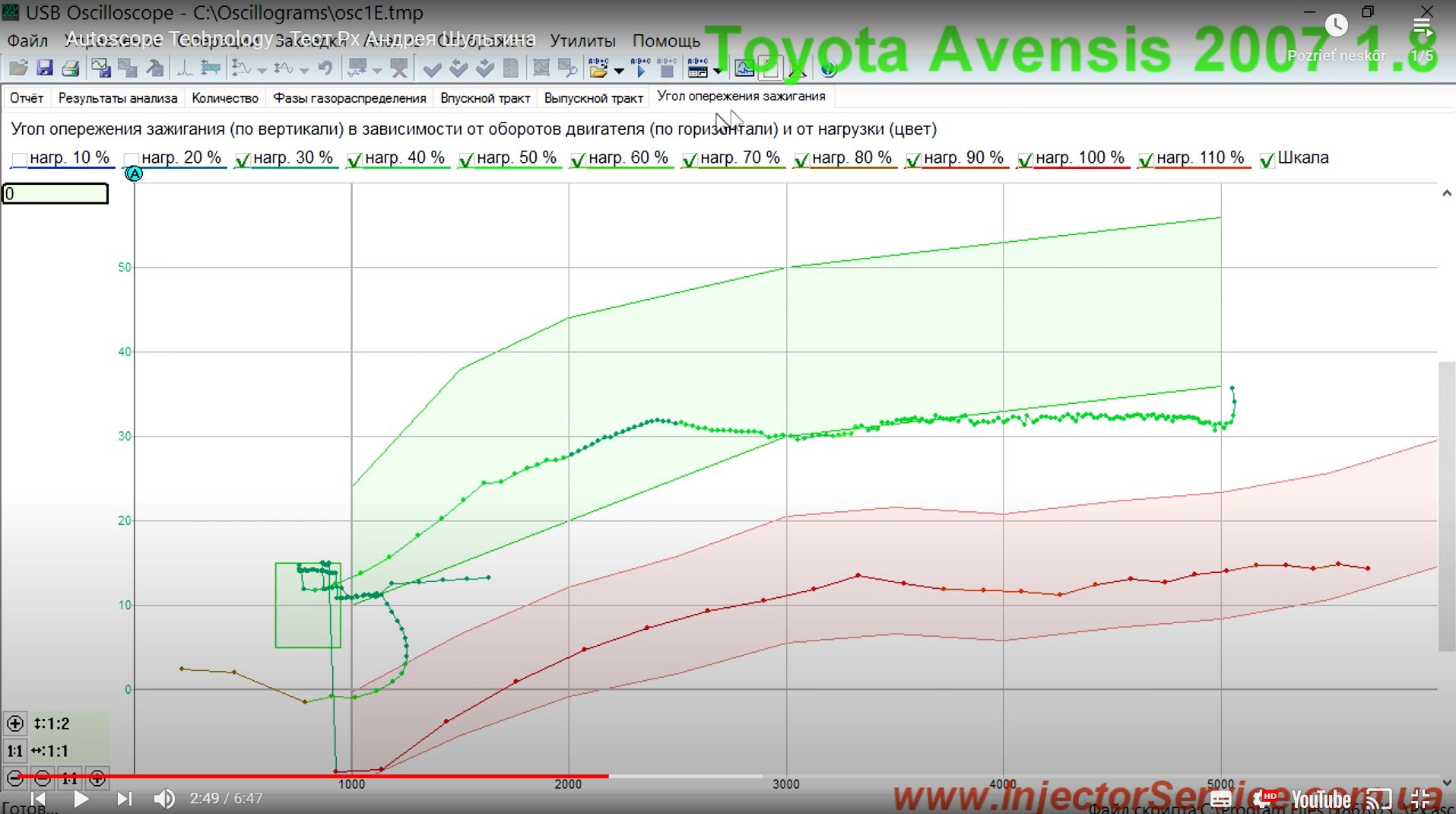Uncheck the нагр. 110 % checkbox
Image resolution: width=1456 pixels, height=814 pixels.
[1146, 160]
